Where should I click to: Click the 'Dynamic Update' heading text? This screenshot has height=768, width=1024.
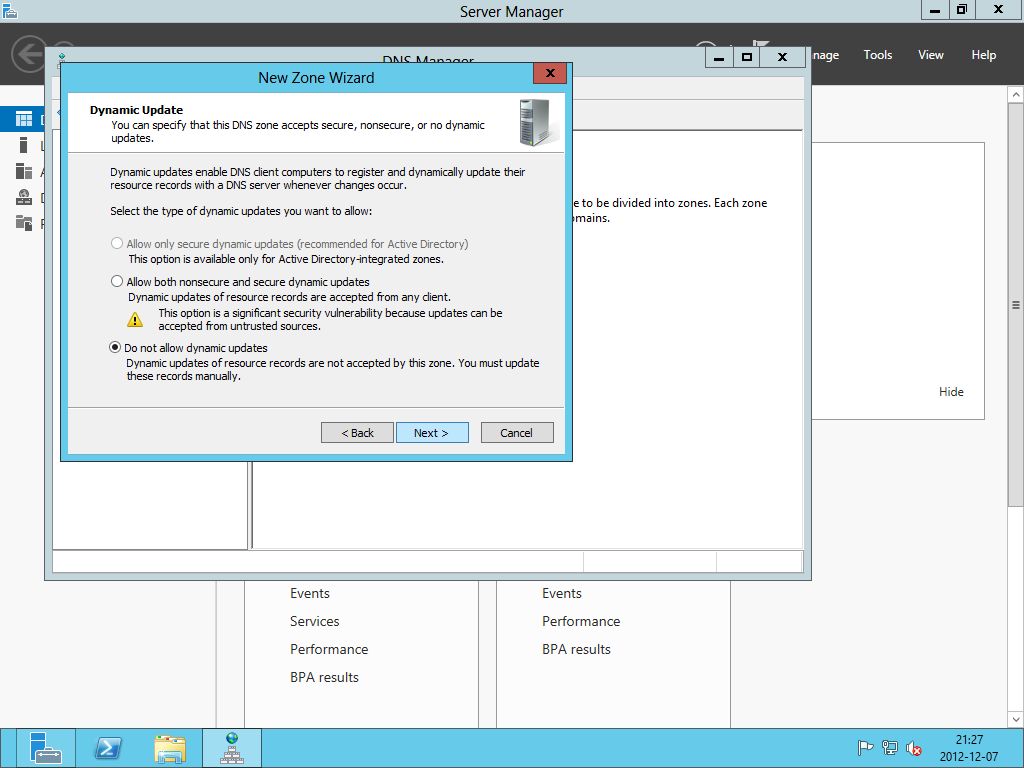click(x=136, y=110)
